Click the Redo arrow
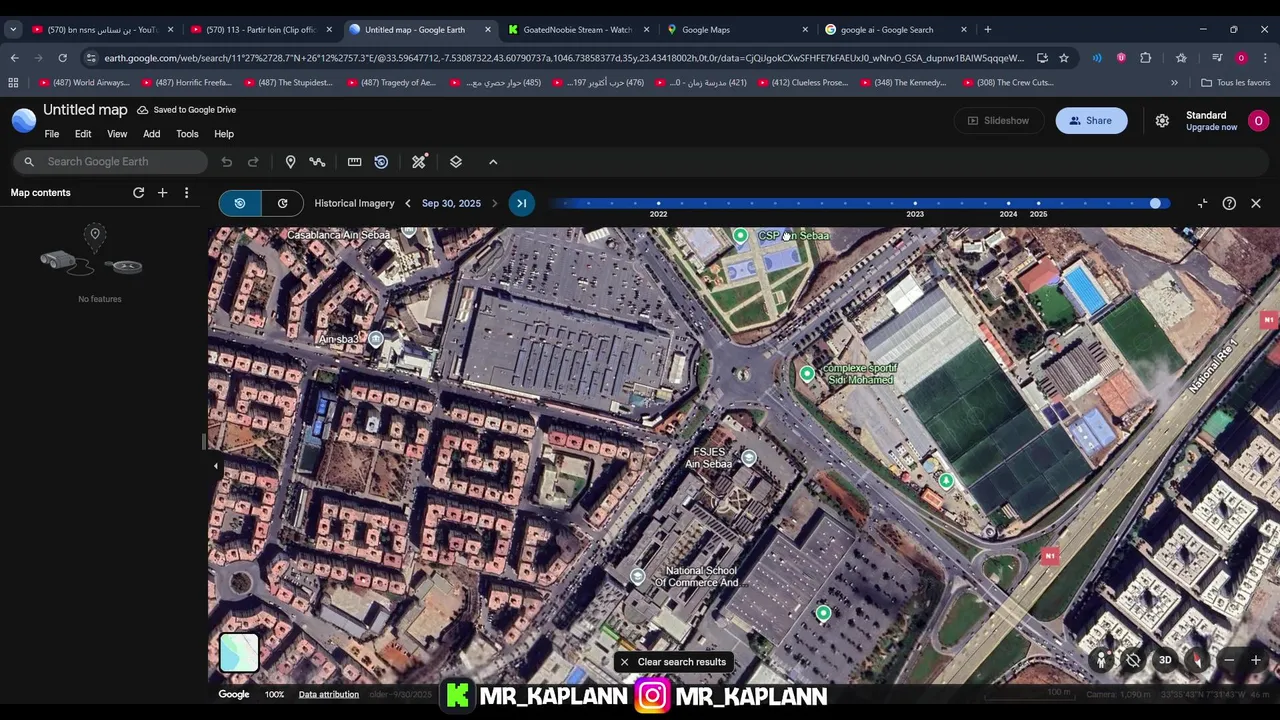The width and height of the screenshot is (1280, 720). (x=253, y=162)
